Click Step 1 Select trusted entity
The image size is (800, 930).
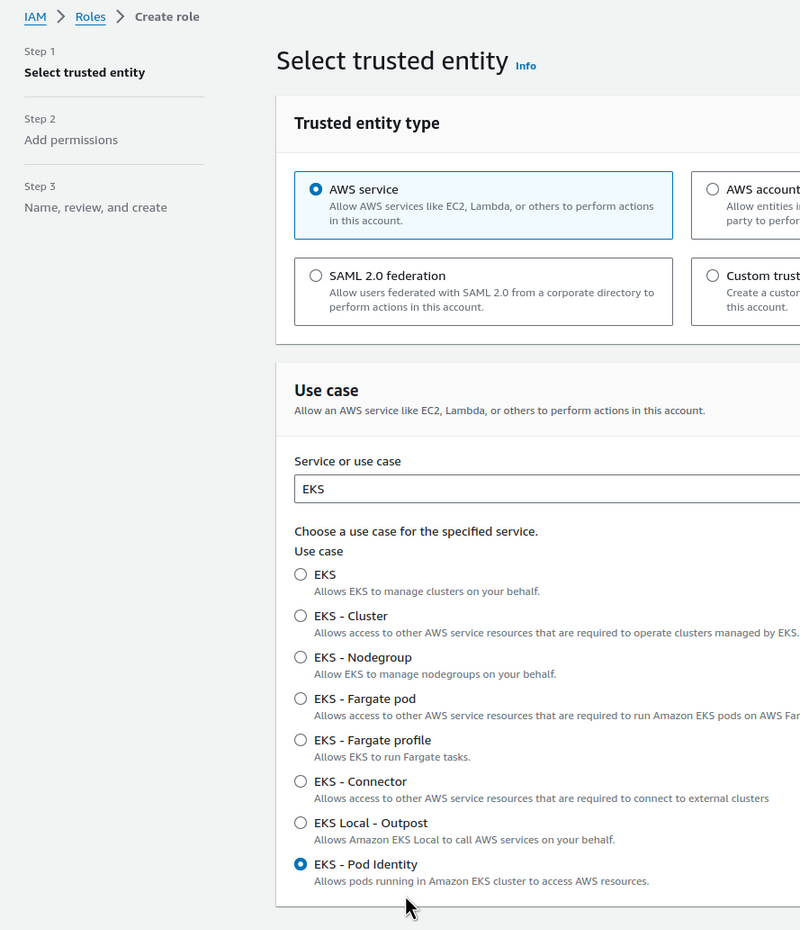84,73
